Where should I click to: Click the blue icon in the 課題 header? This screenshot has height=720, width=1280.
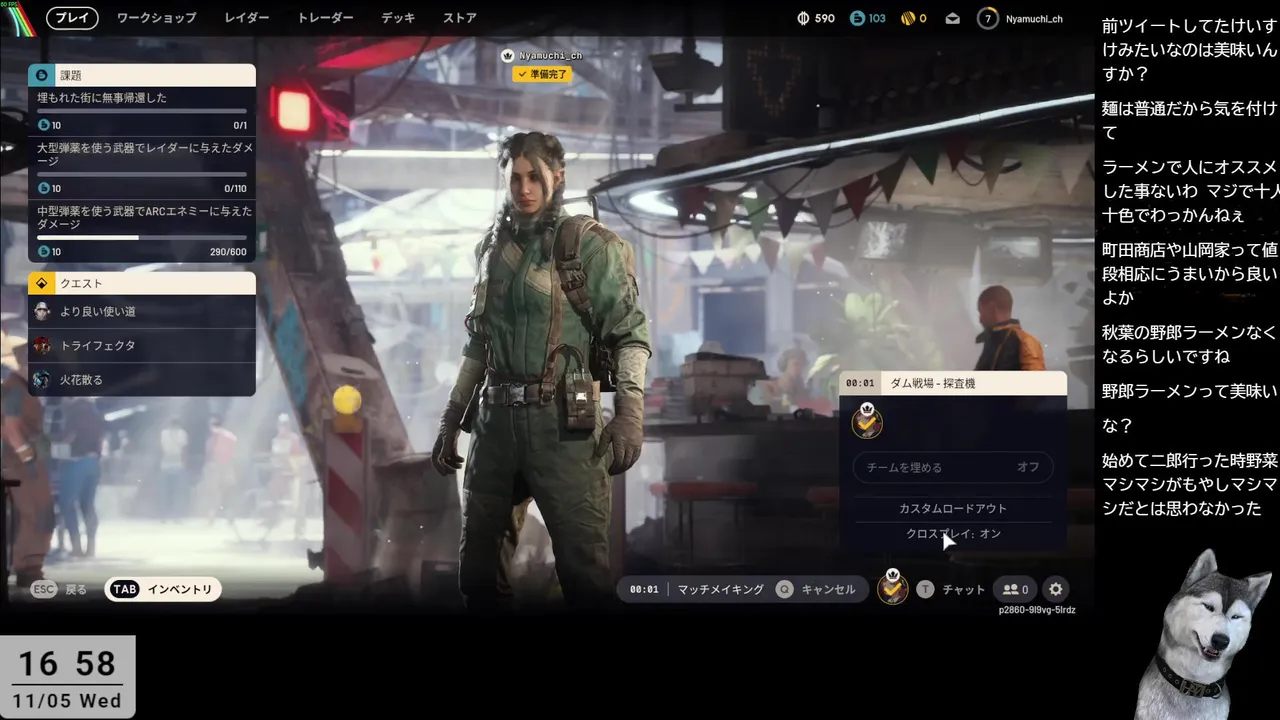click(42, 75)
